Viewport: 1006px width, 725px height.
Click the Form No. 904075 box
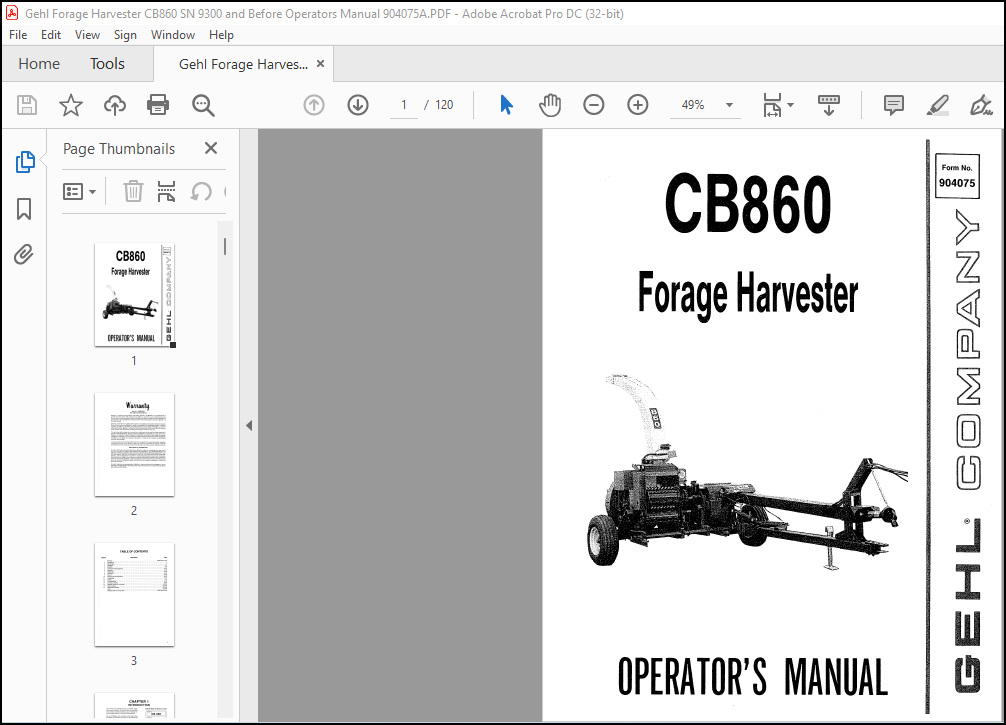click(x=957, y=176)
